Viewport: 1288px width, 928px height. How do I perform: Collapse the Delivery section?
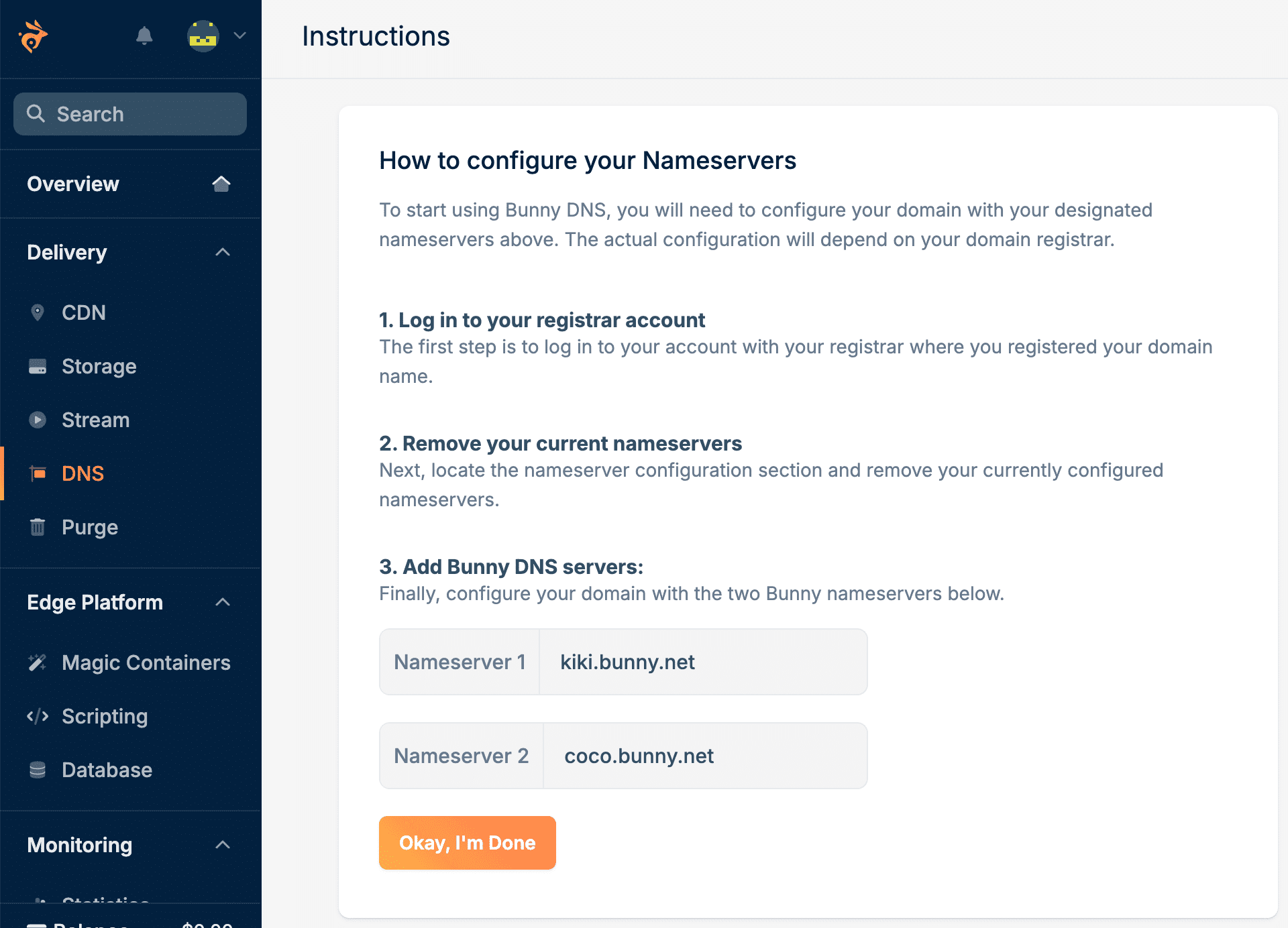[223, 253]
